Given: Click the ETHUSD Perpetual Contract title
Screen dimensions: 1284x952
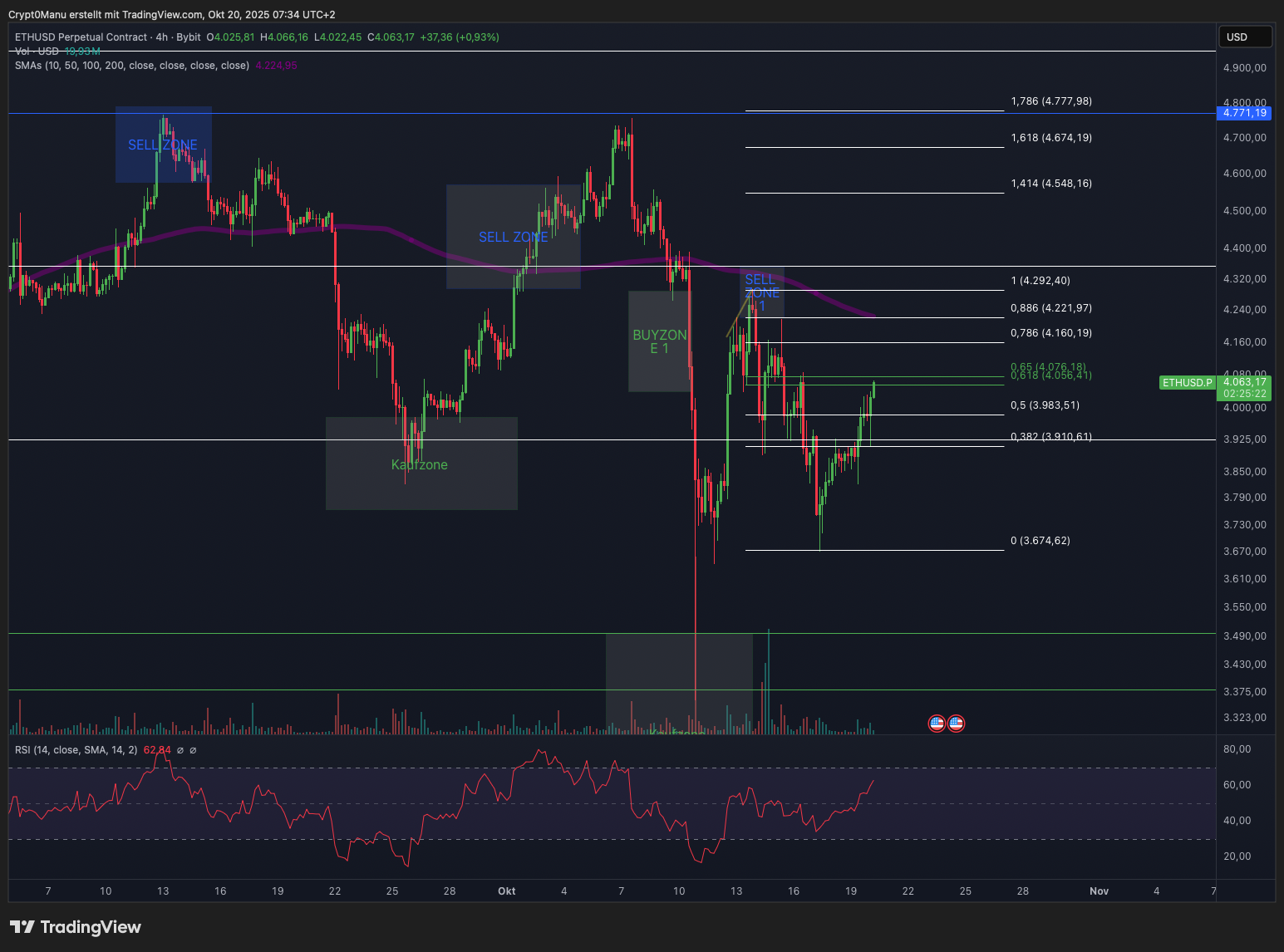Looking at the screenshot, I should point(81,37).
